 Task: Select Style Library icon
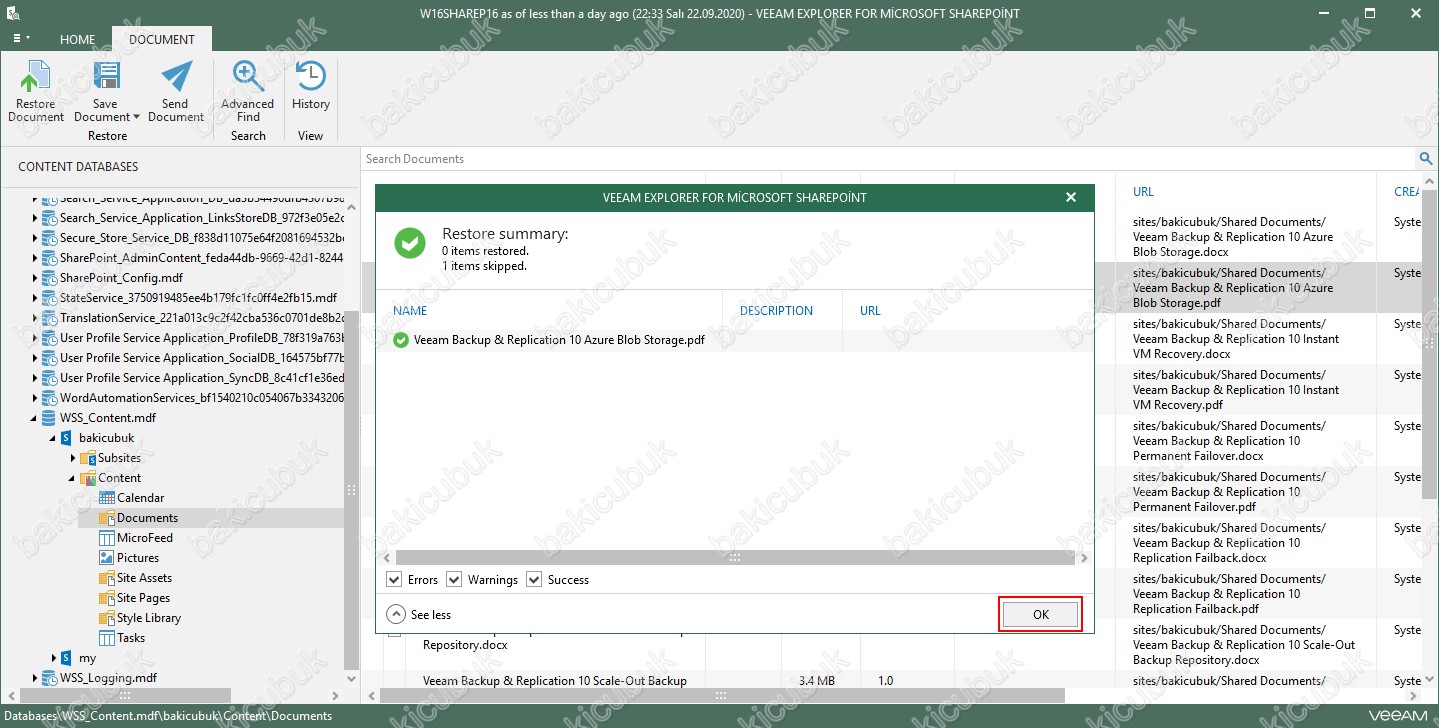pyautogui.click(x=107, y=618)
